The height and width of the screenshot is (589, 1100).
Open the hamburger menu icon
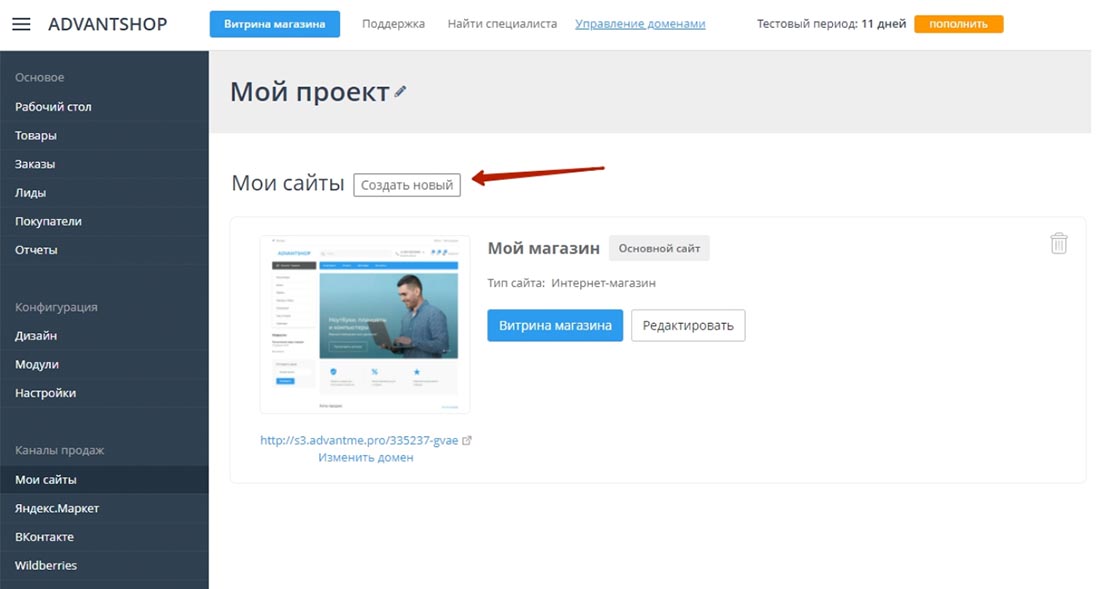point(21,24)
